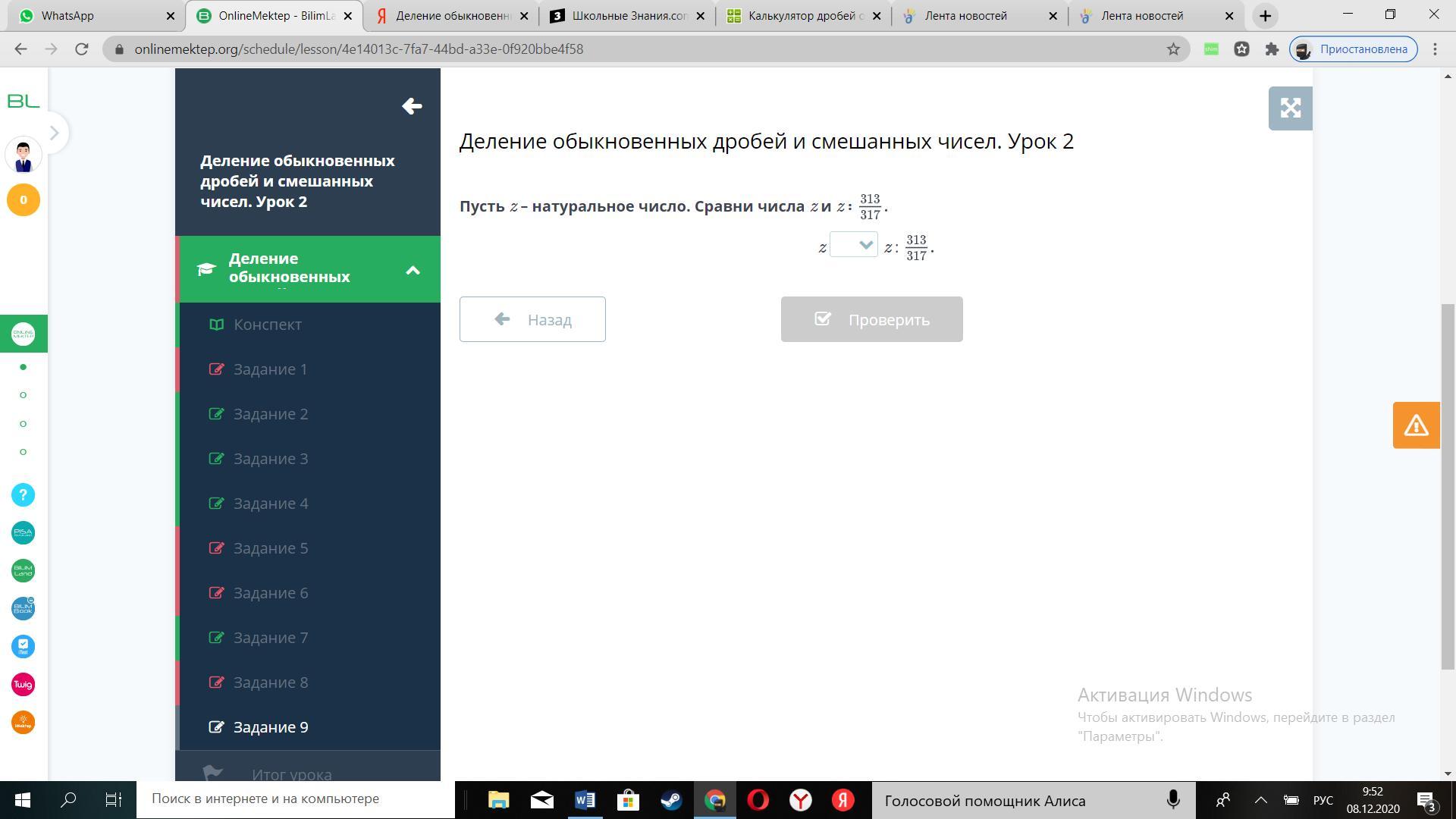Open the Twig icon in left rail

click(23, 685)
